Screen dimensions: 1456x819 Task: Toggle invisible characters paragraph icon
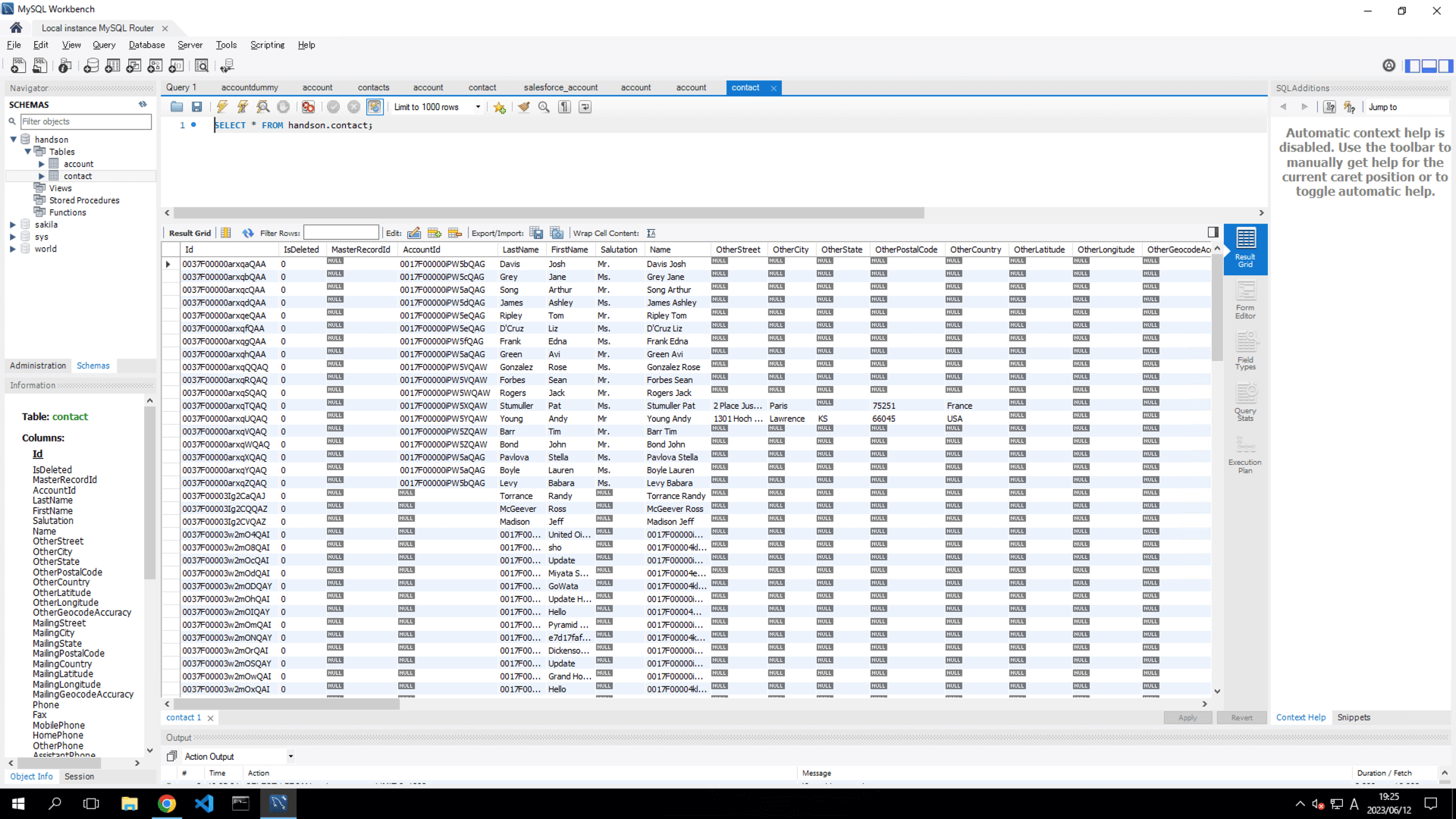(564, 107)
